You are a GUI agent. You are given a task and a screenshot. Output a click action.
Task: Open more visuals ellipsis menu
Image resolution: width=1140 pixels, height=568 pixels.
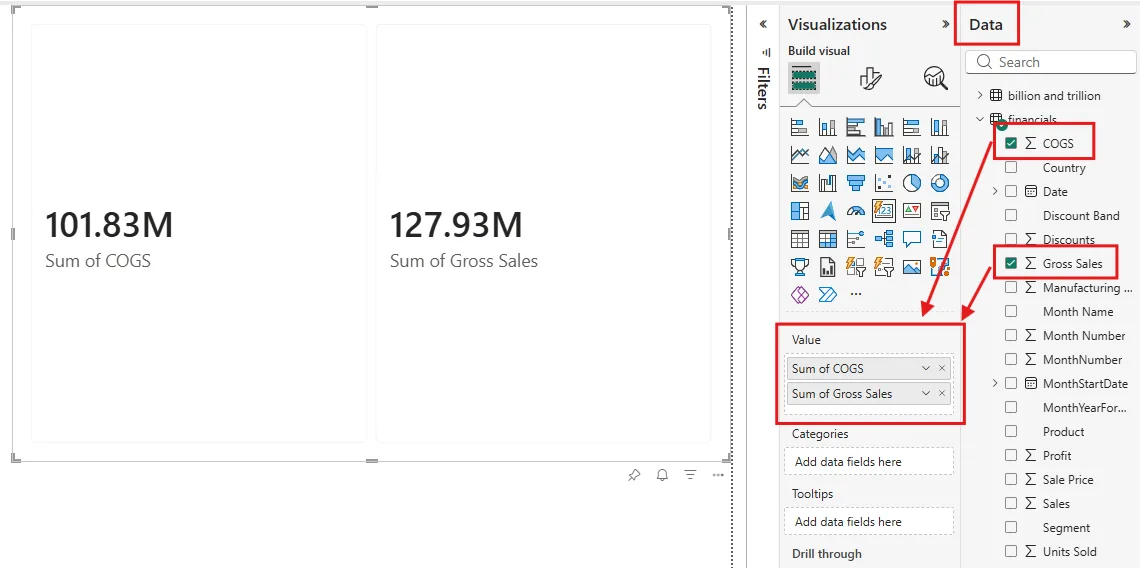tap(856, 294)
